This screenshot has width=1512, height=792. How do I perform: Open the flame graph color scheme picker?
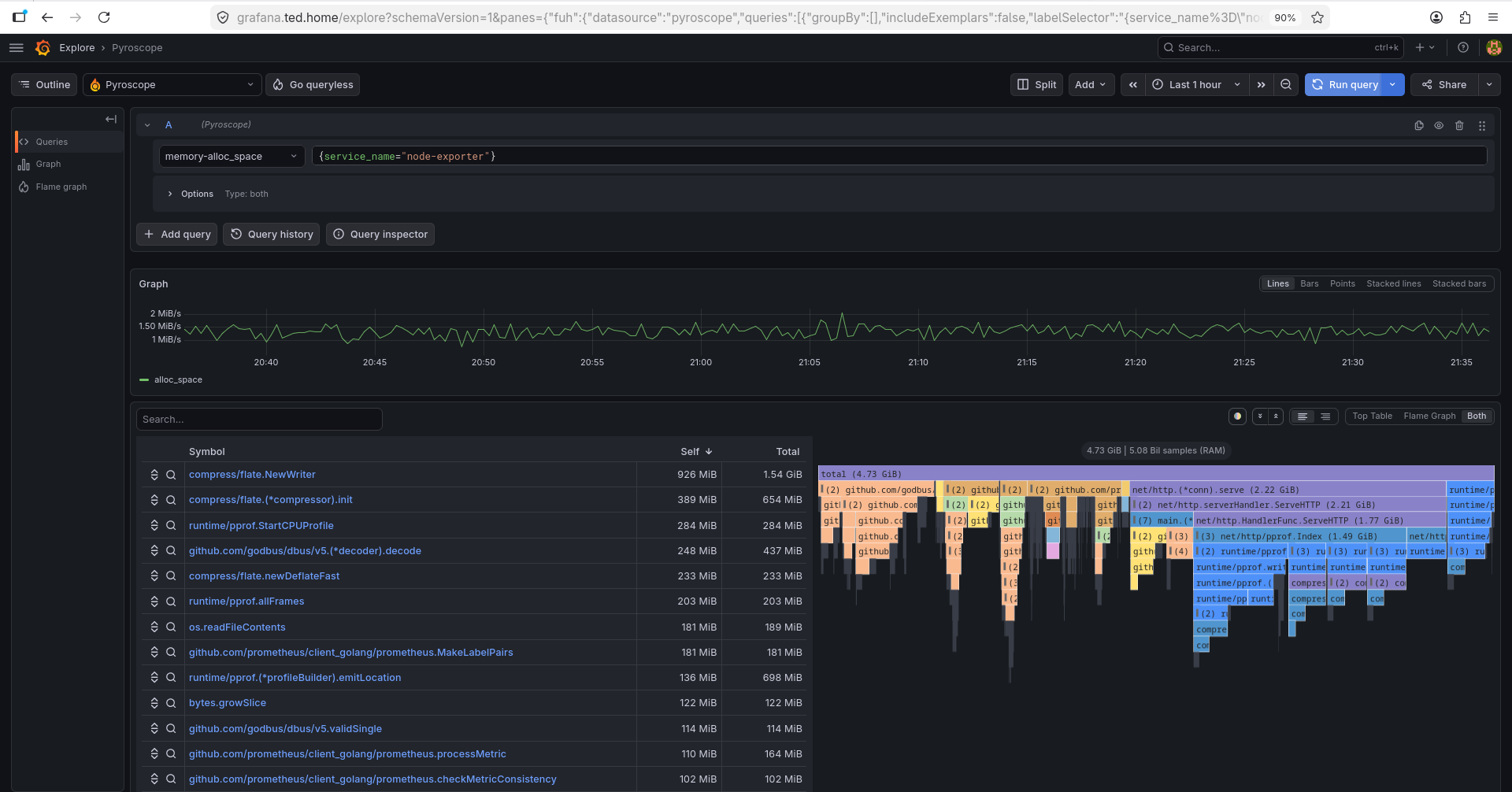(1237, 416)
